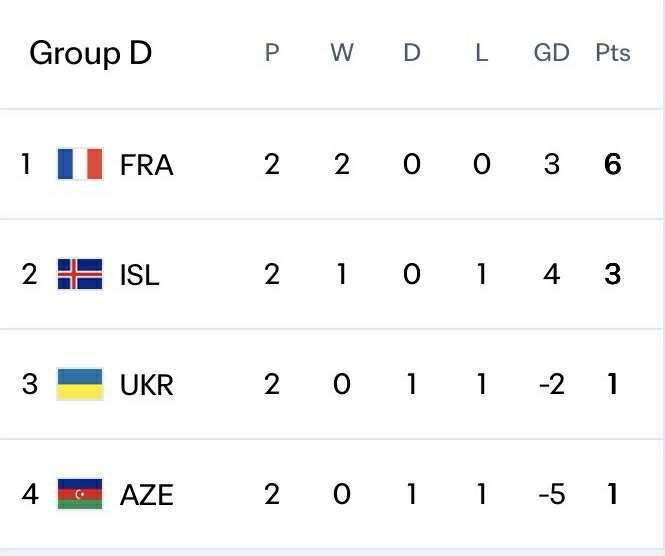Click Azerbaijan's -5 goal difference

pyautogui.click(x=551, y=494)
